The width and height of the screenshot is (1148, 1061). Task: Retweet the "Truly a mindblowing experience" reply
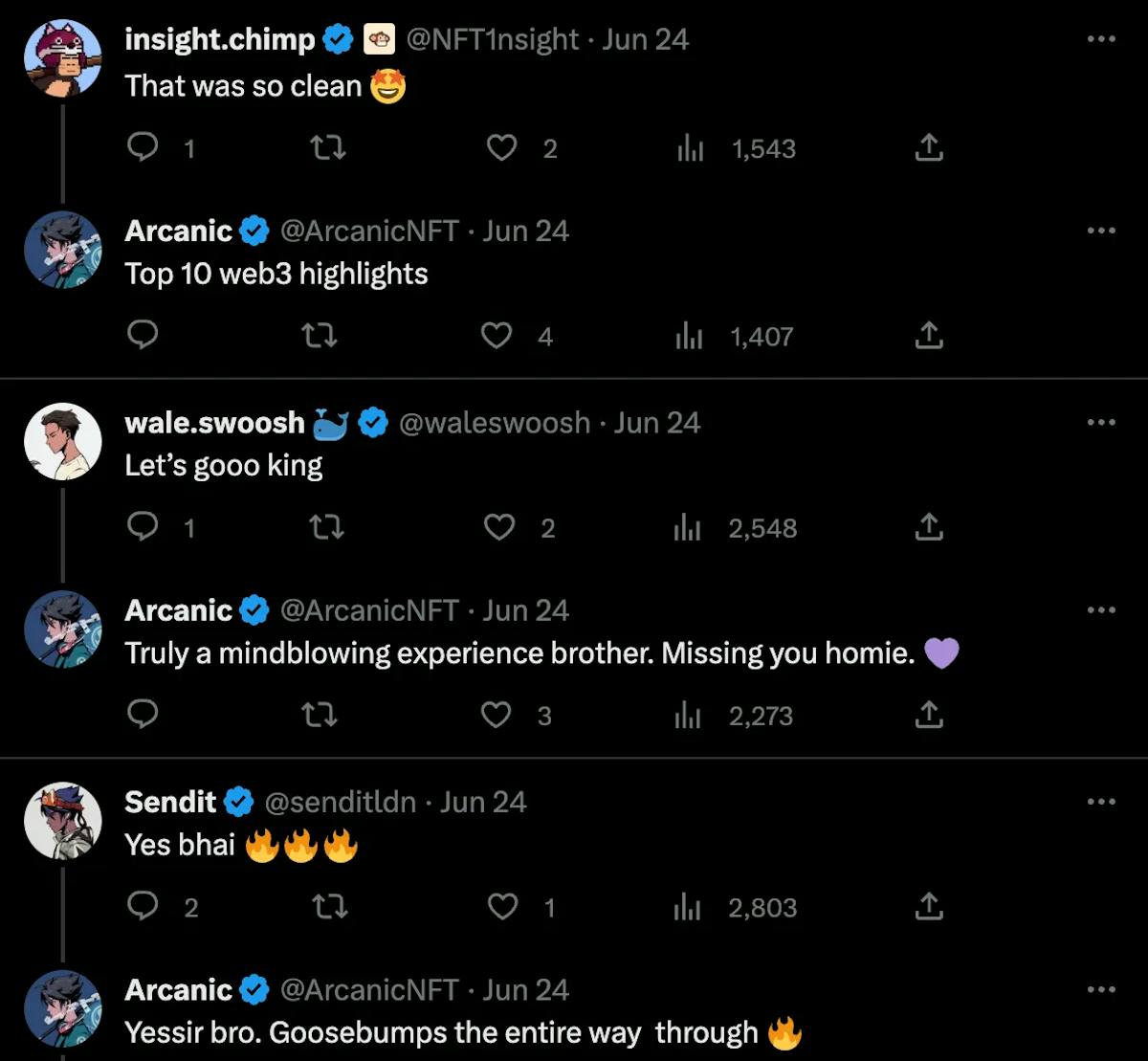coord(319,715)
